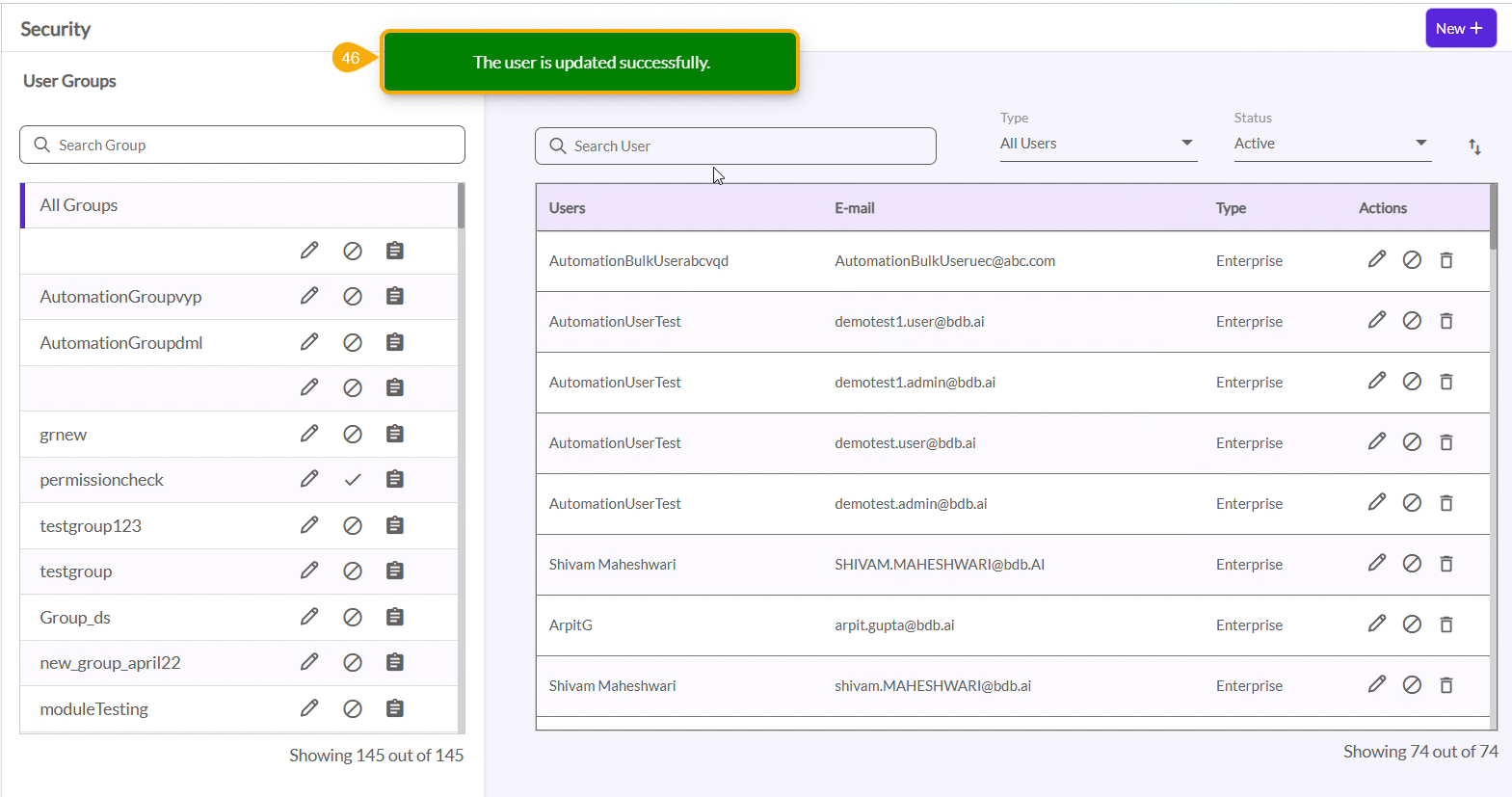Edit user ArpitG
Screen dimensions: 1512x797
(1376, 624)
